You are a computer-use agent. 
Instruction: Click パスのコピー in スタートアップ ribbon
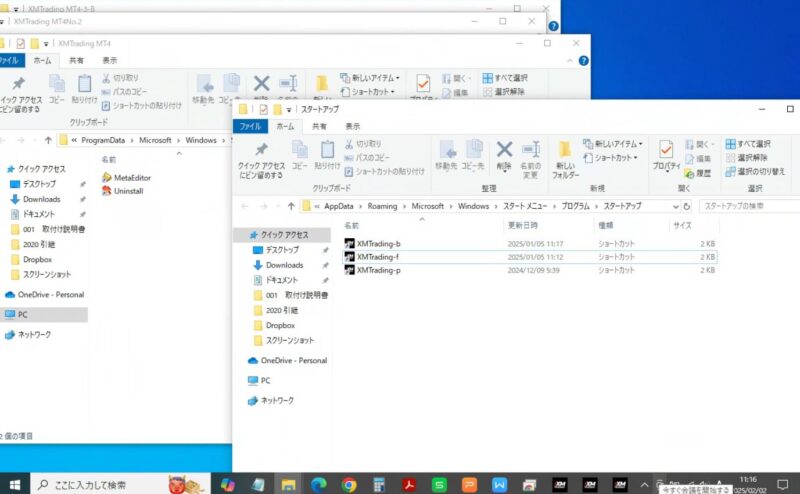pos(367,158)
